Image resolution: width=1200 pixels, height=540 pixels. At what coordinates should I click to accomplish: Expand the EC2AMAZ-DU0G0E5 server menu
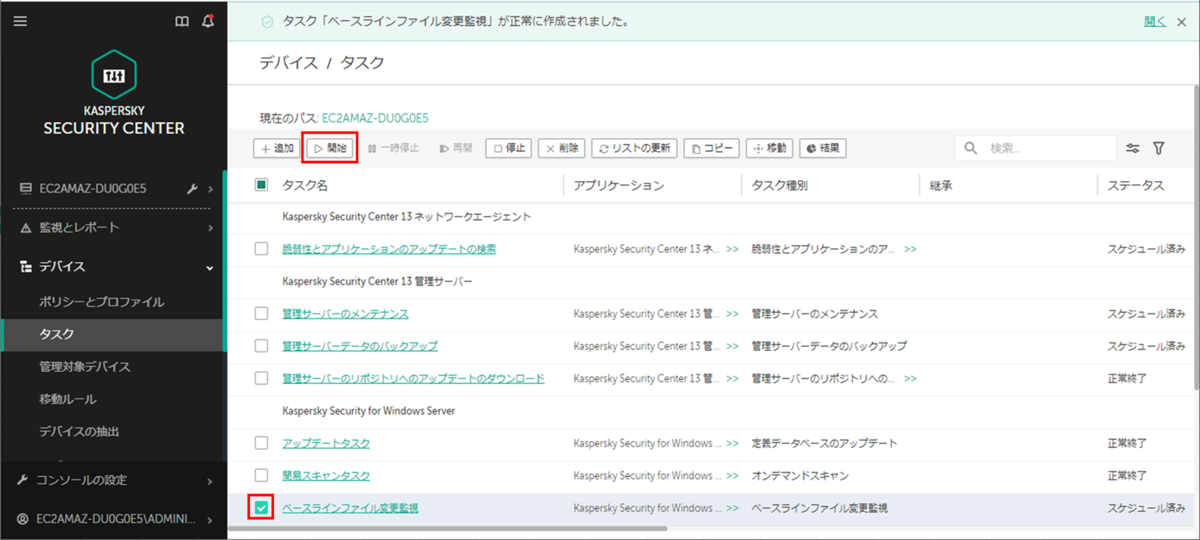tap(210, 188)
